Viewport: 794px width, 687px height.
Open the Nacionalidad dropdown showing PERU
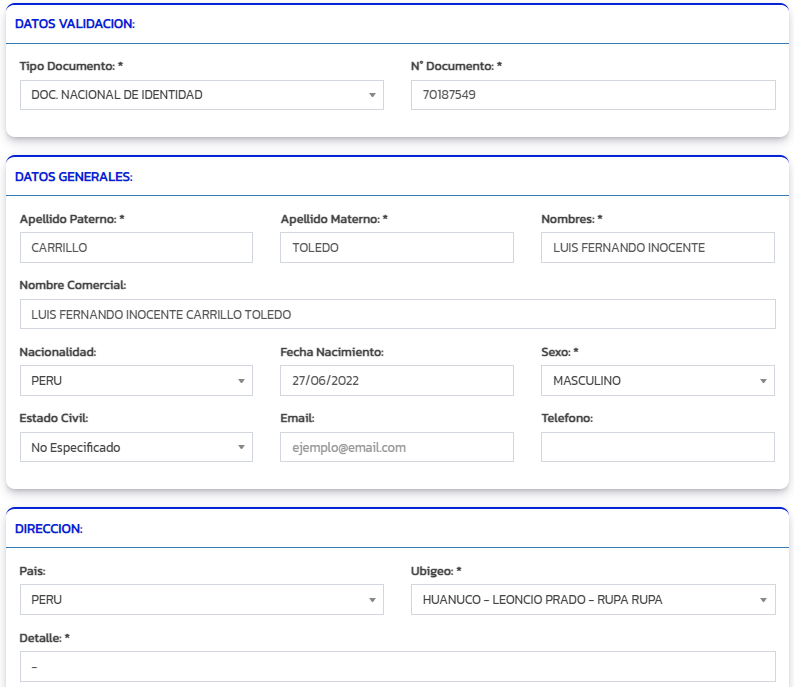coord(136,381)
